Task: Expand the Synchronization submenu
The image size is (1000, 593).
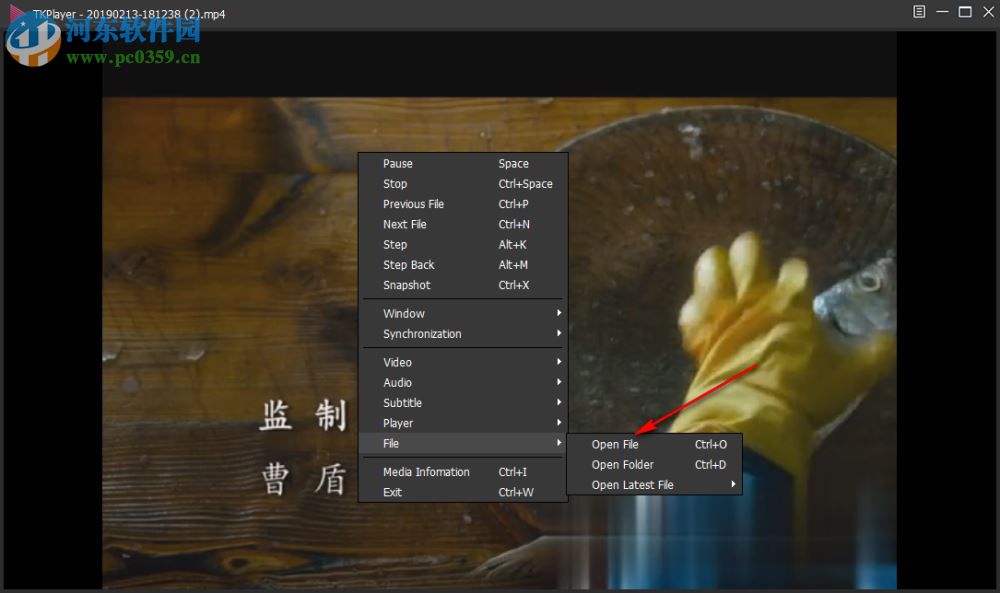Action: tap(422, 334)
